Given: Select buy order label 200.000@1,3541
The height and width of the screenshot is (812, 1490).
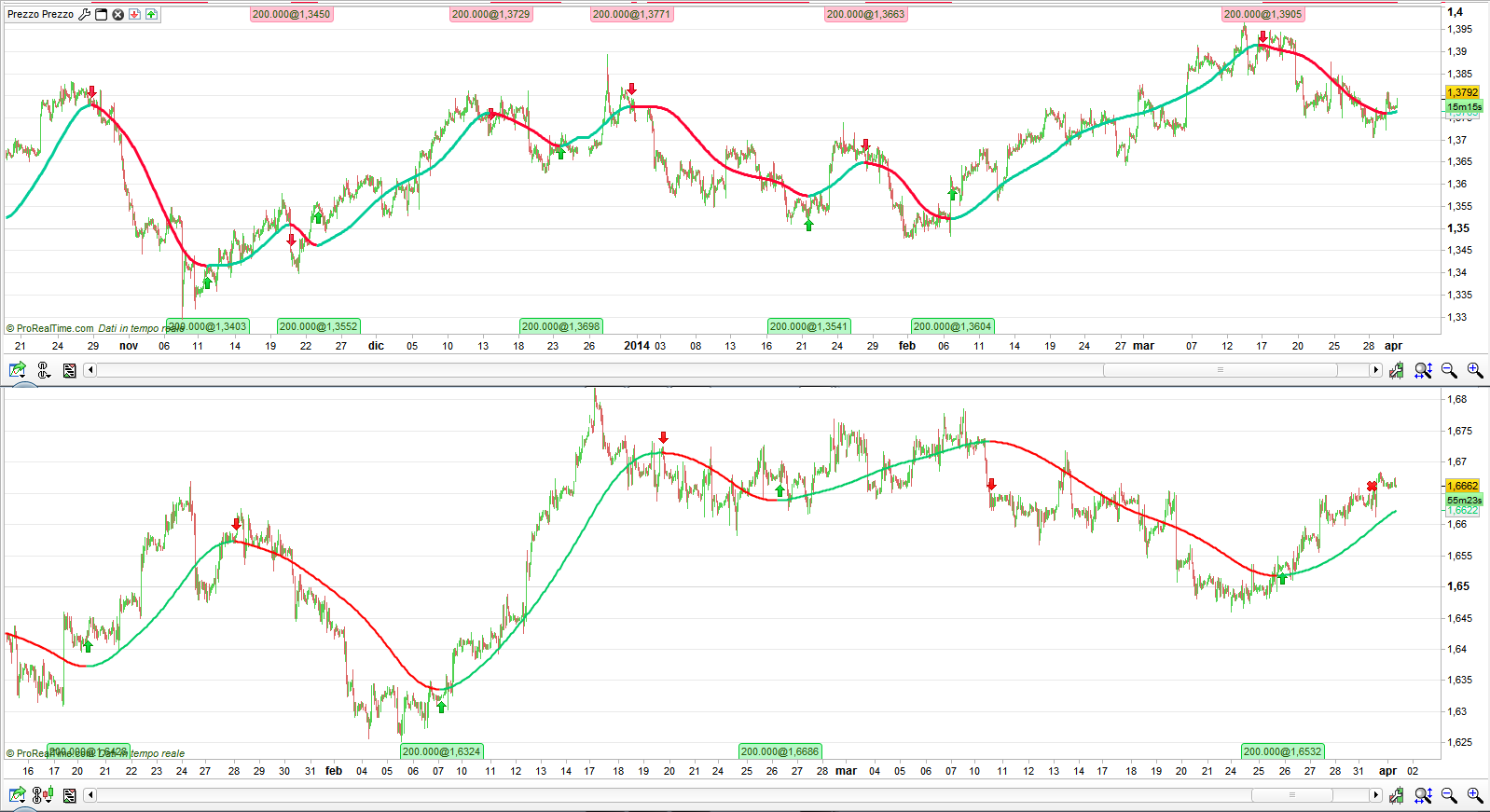Looking at the screenshot, I should (x=808, y=326).
